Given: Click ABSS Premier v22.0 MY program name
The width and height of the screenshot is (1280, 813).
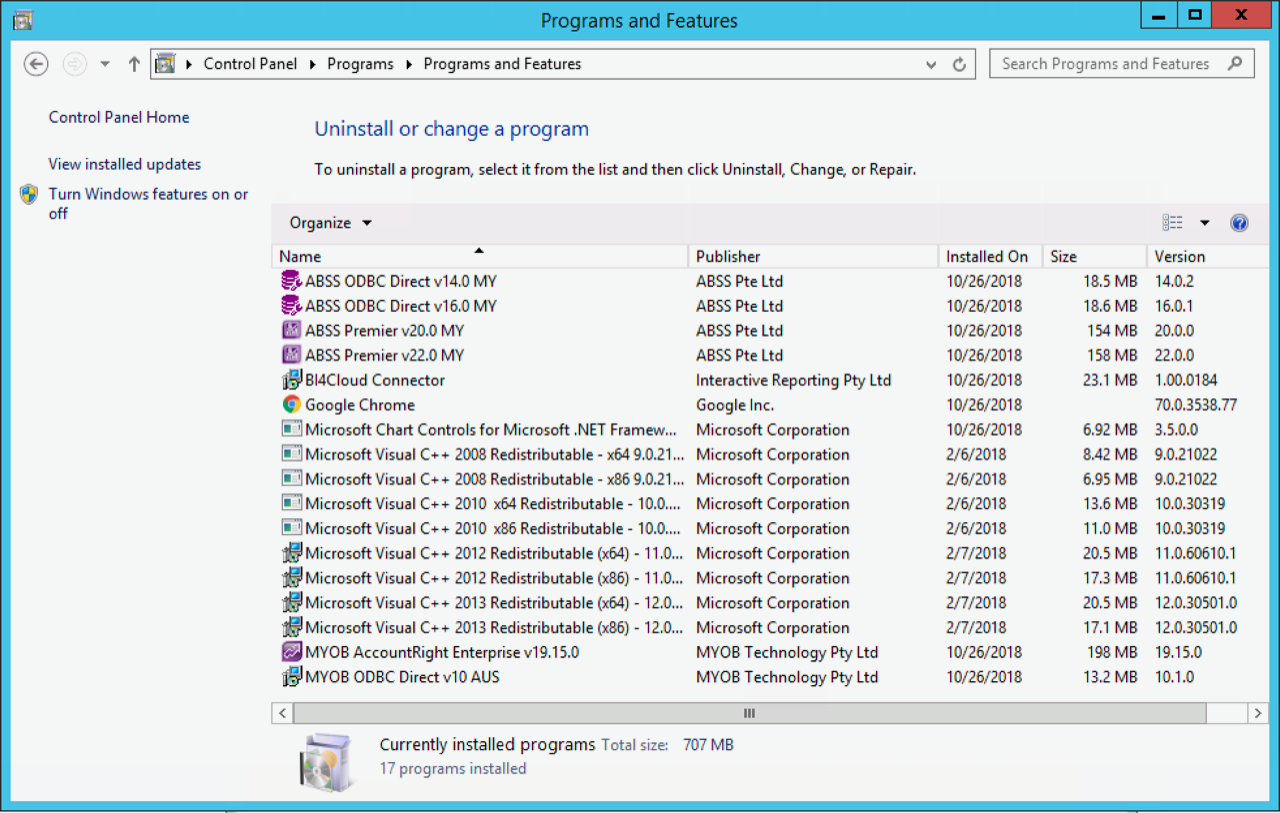Looking at the screenshot, I should pos(385,355).
